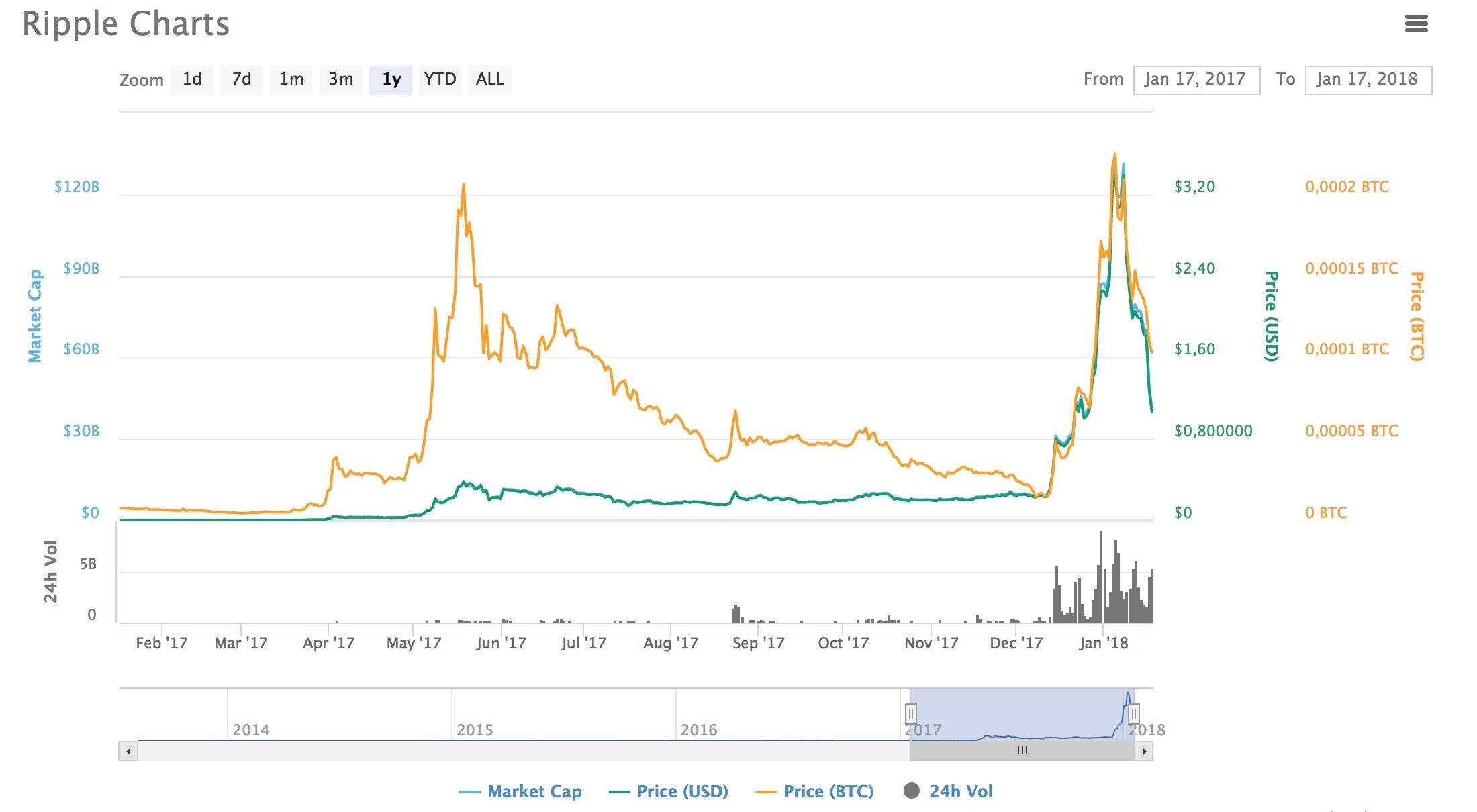
Task: Click the 0,00015 BTC label
Action: [x=1351, y=268]
